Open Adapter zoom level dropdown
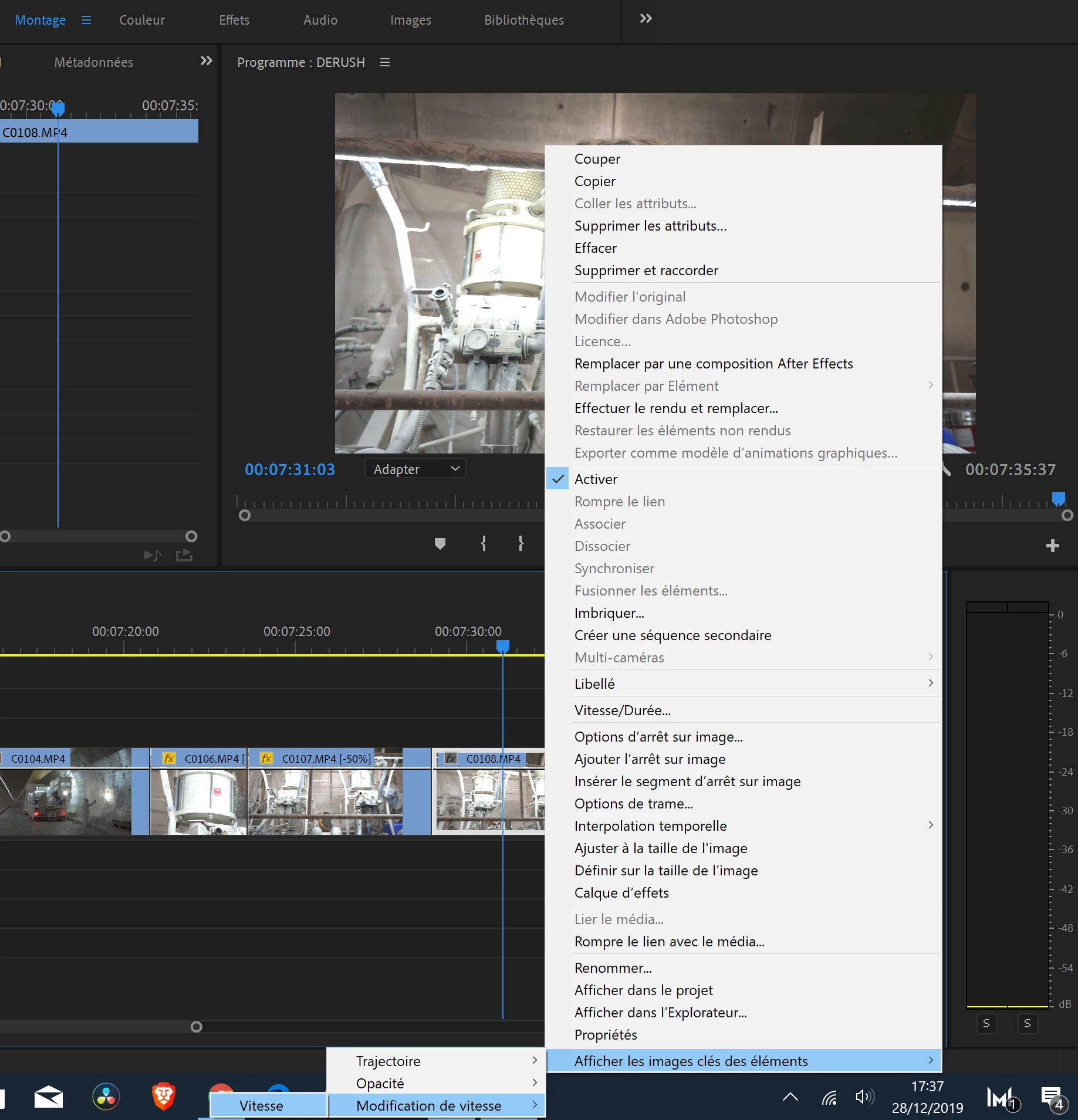 [x=415, y=469]
